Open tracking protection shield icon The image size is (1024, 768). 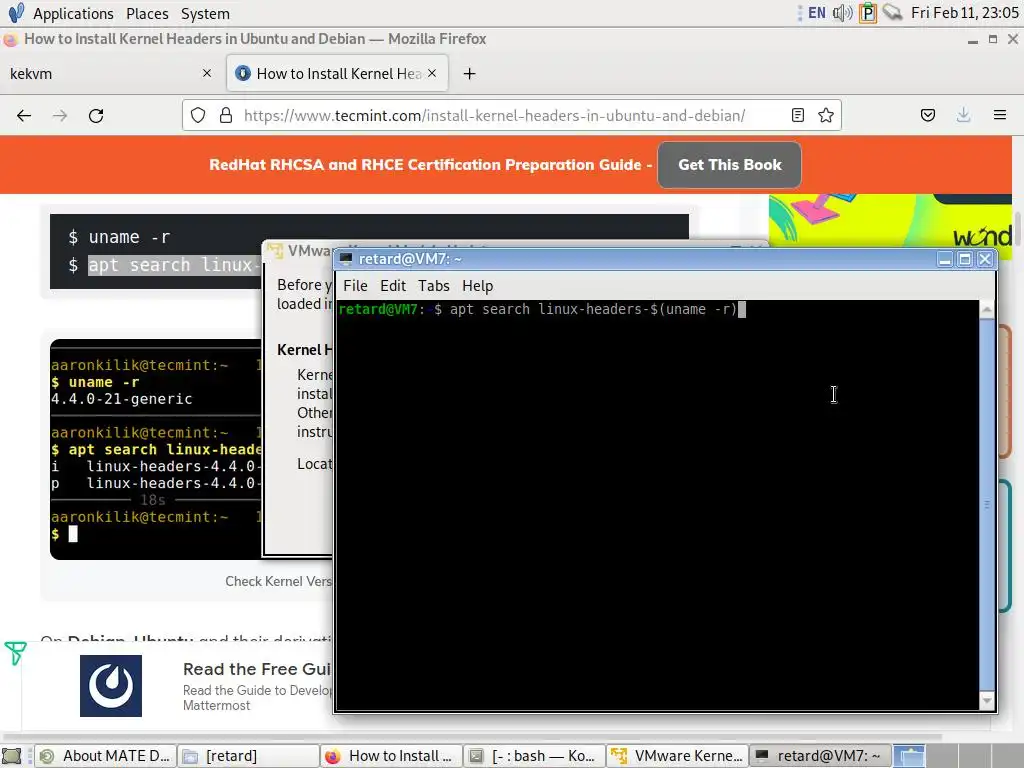click(x=198, y=116)
